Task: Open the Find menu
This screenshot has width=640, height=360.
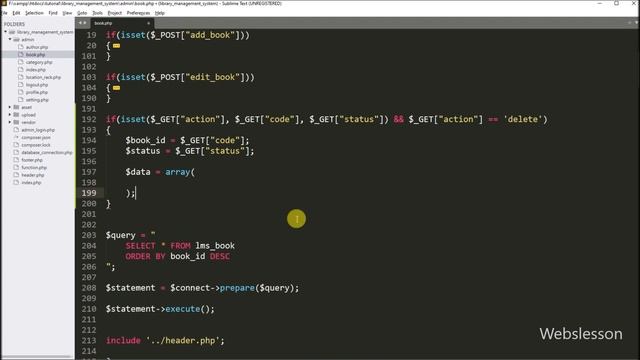Action: (53, 13)
